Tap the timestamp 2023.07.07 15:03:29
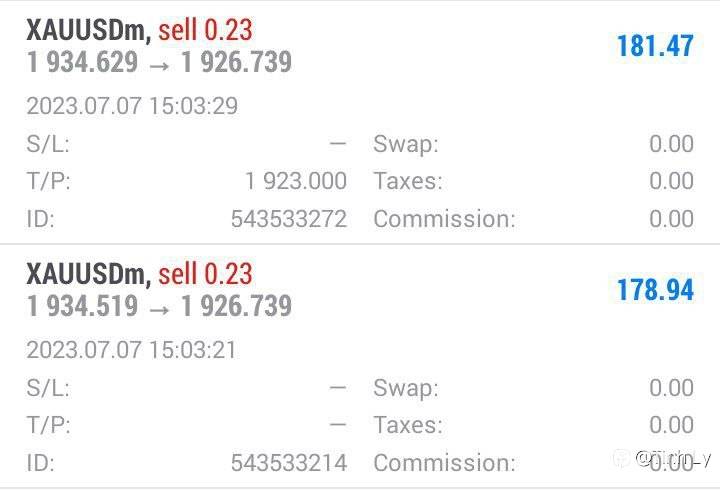Viewport: 720px width, 491px height. pyautogui.click(x=132, y=106)
